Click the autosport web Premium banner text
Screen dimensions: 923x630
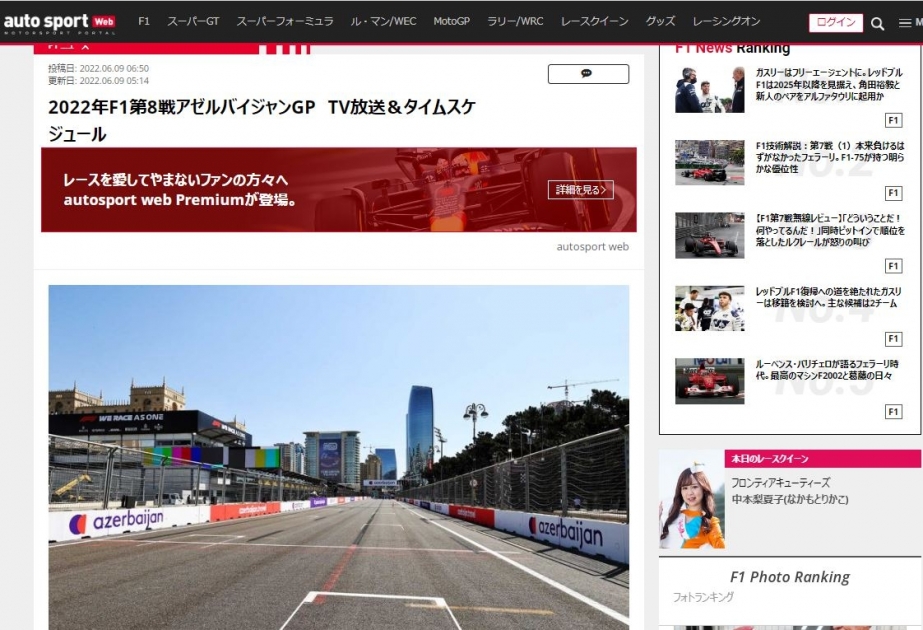[180, 190]
